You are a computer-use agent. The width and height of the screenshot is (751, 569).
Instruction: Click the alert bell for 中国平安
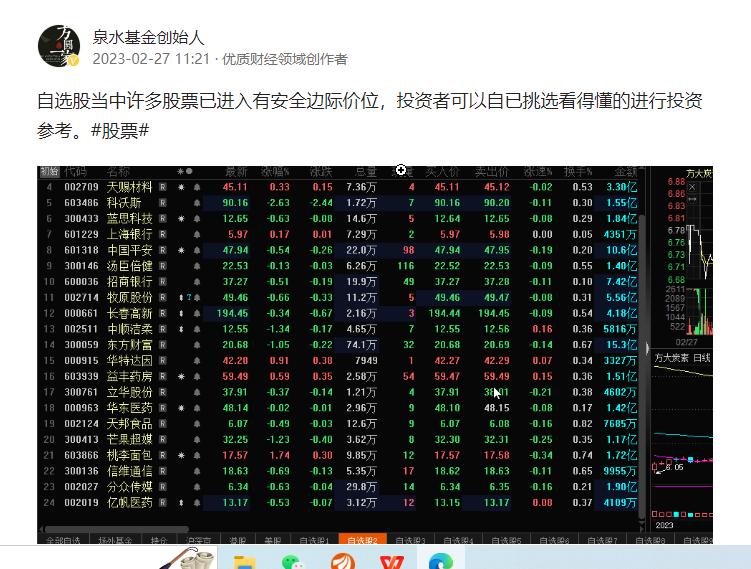click(197, 250)
